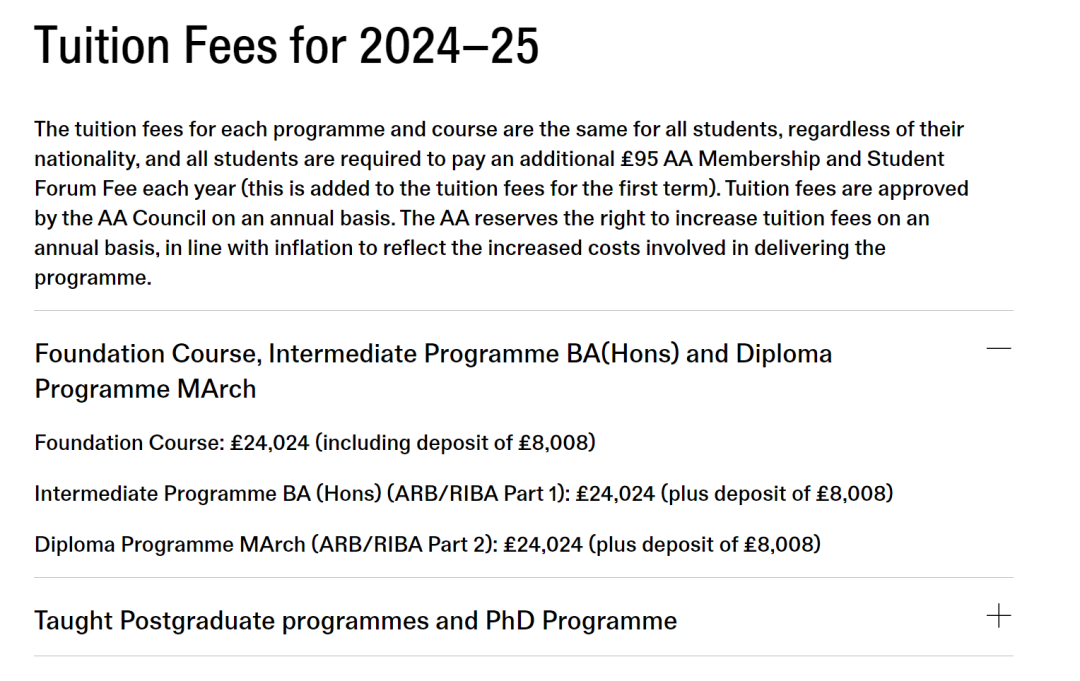Screen dimensions: 1080x681
Task: Click the word 'programme.' ending the paragraph
Action: point(92,278)
